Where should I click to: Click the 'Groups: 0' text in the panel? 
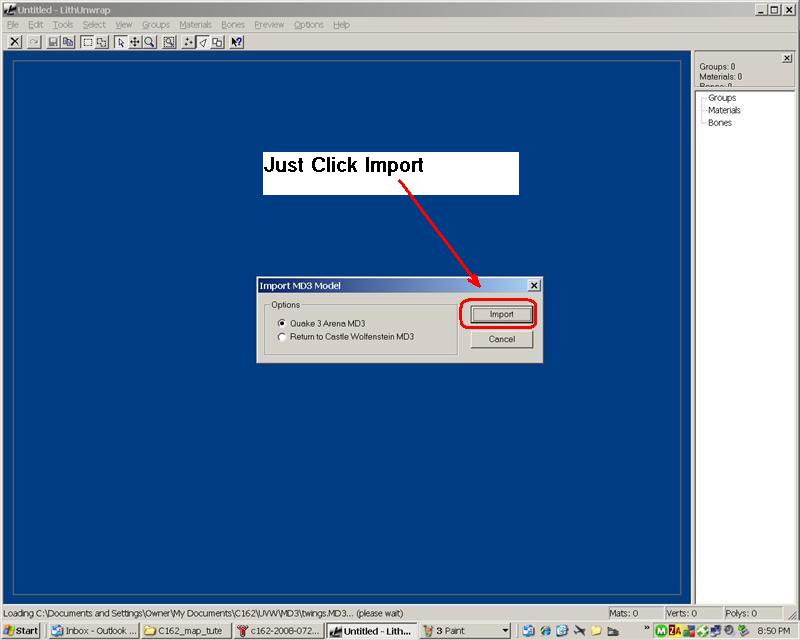click(717, 66)
